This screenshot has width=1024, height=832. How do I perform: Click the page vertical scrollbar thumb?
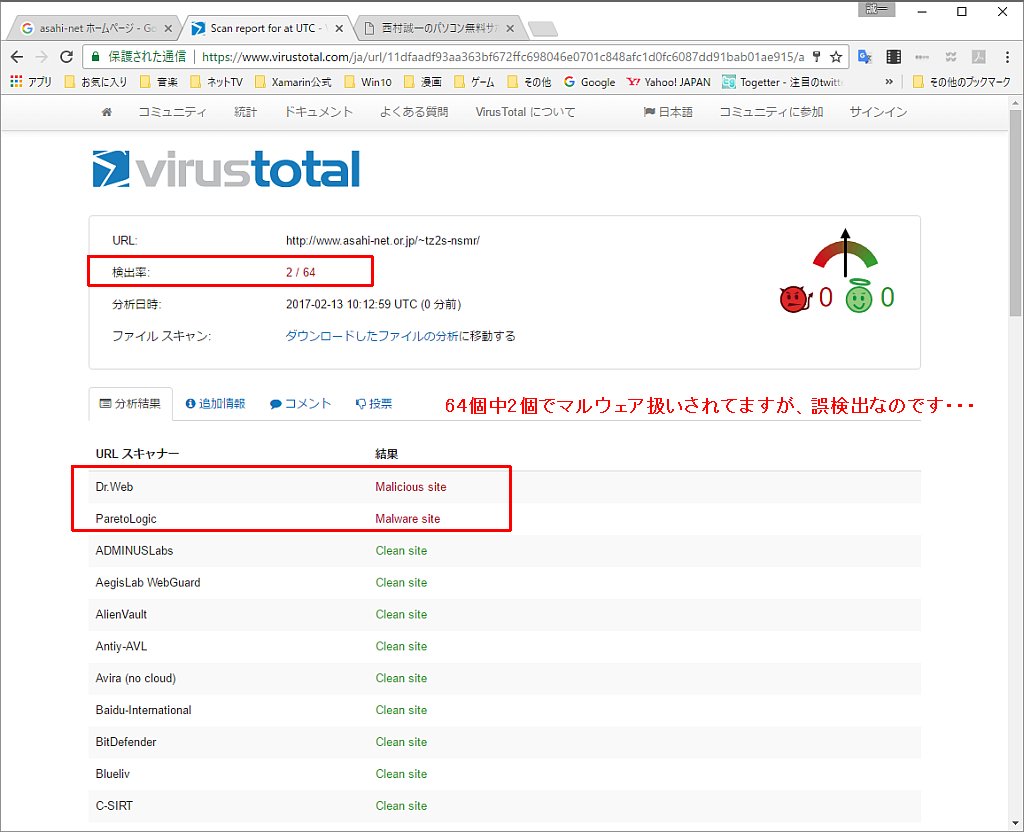pyautogui.click(x=1016, y=212)
